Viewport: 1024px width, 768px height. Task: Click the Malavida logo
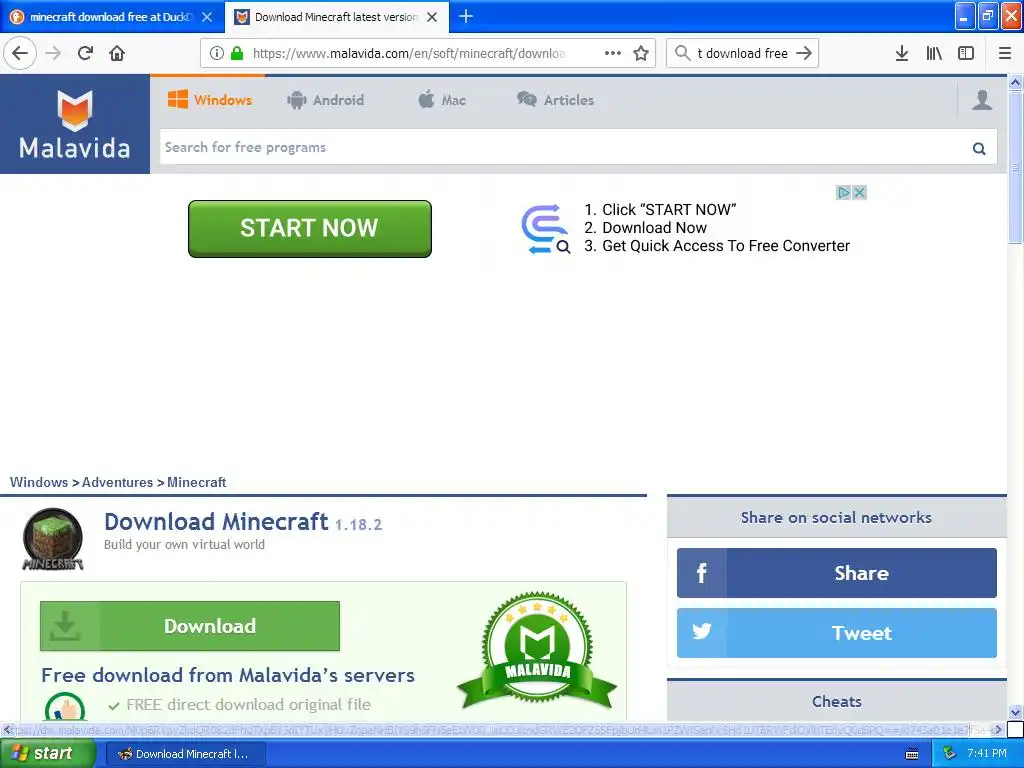tap(74, 124)
